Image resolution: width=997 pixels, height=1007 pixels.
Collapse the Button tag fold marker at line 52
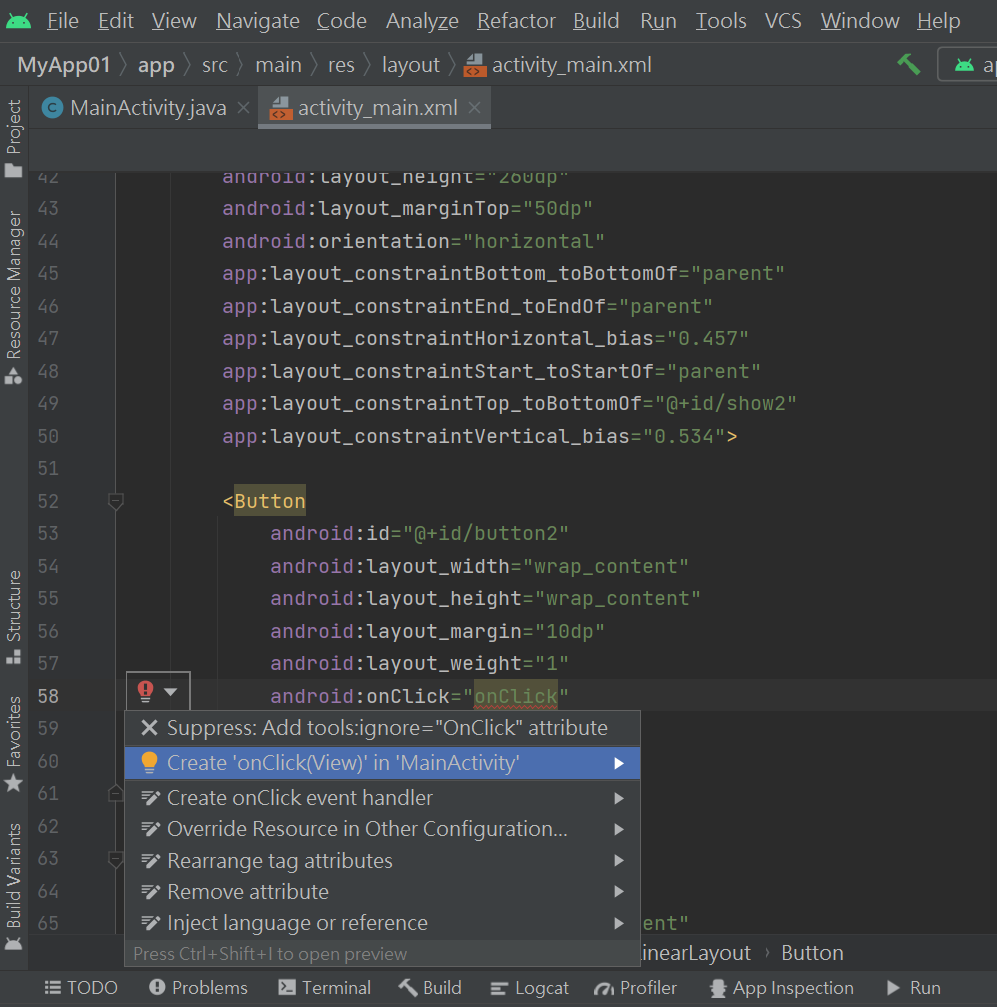(116, 501)
